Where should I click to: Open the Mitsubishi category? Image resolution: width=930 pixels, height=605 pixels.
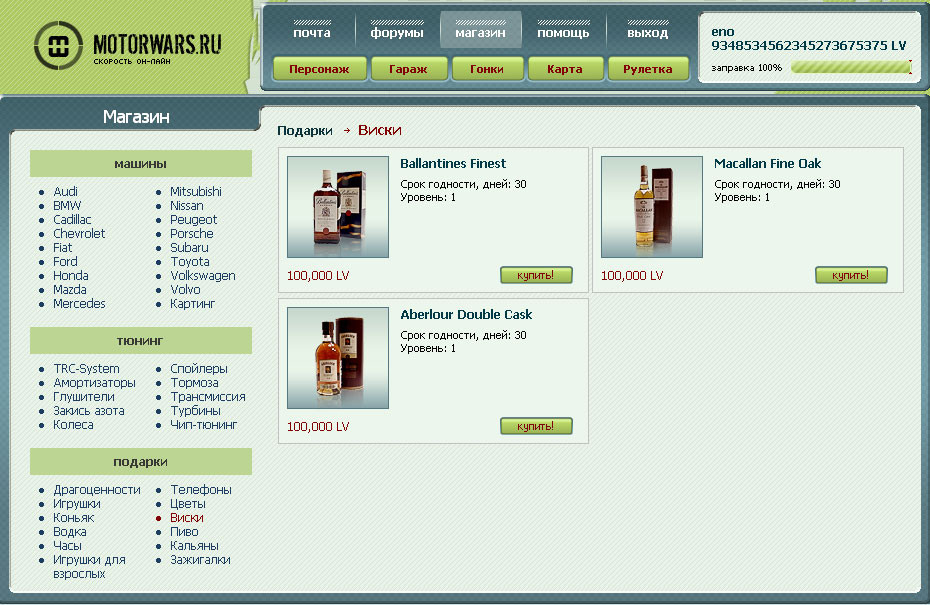[x=196, y=192]
